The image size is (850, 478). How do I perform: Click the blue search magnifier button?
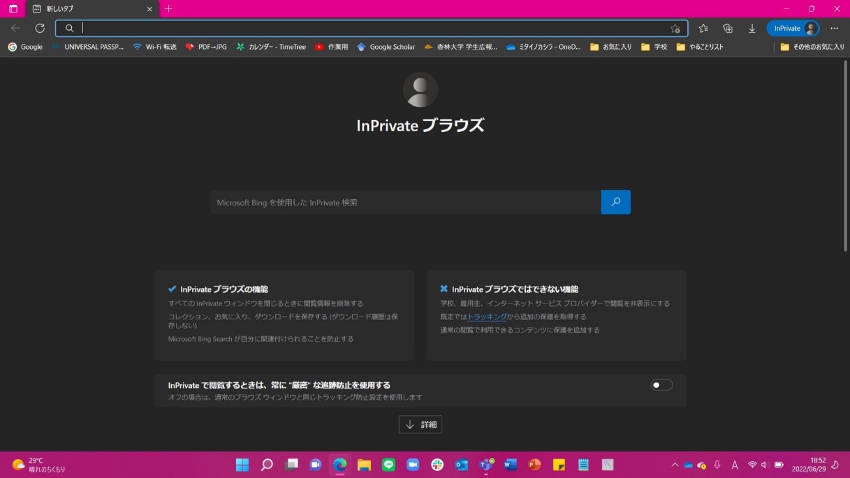(616, 202)
